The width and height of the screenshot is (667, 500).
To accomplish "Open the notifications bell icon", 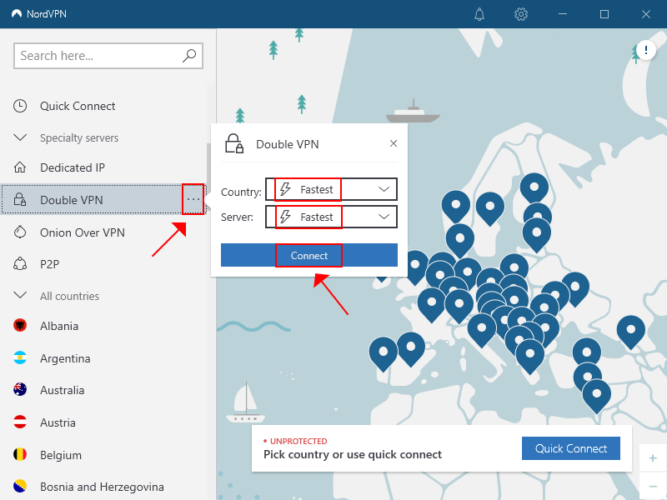I will tap(479, 14).
